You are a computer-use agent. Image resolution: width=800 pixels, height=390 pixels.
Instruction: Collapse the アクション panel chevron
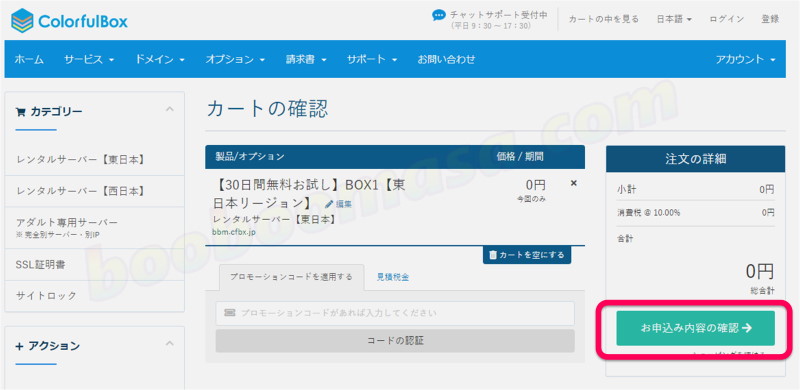170,343
